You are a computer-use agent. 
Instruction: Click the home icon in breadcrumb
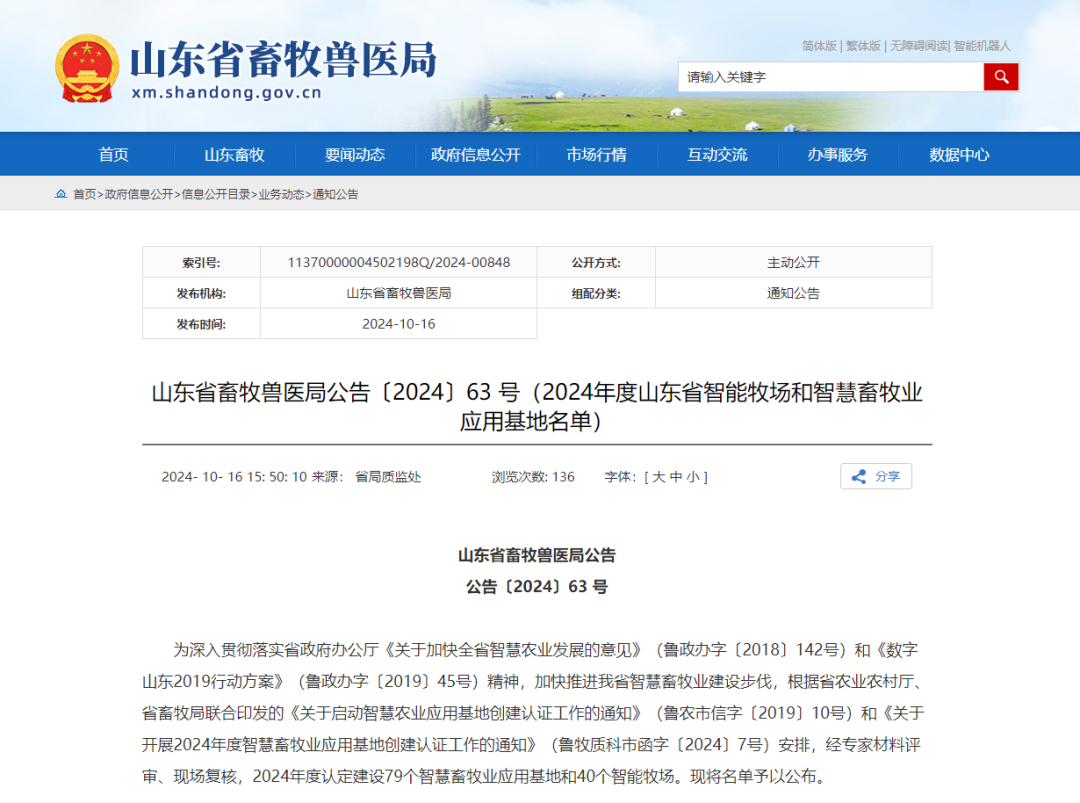(61, 194)
